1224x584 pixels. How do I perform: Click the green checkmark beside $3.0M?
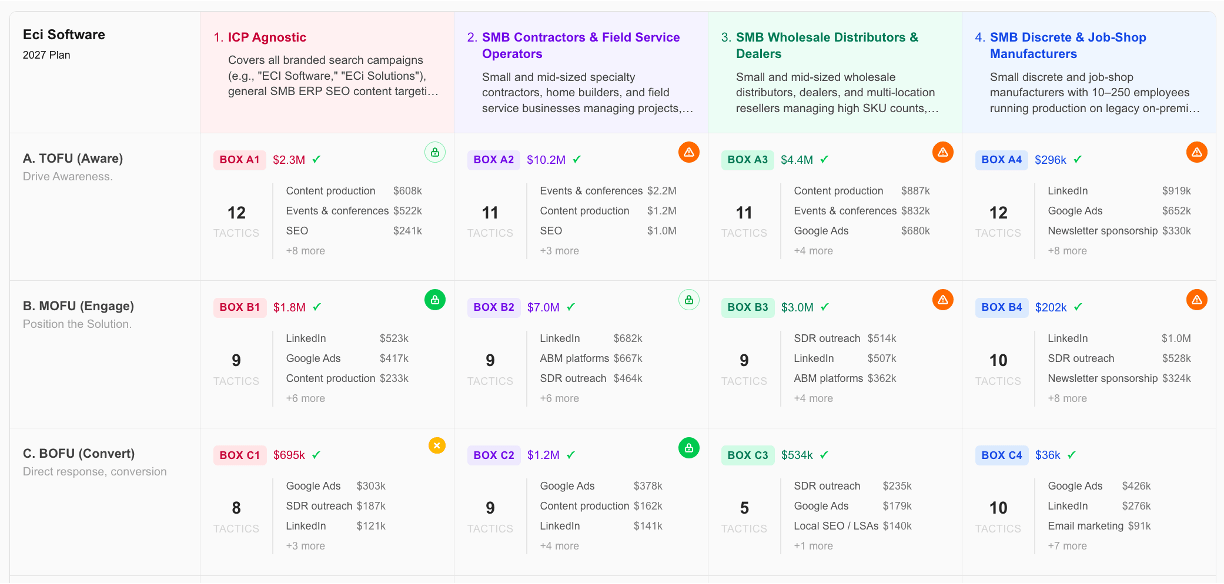pyautogui.click(x=824, y=307)
